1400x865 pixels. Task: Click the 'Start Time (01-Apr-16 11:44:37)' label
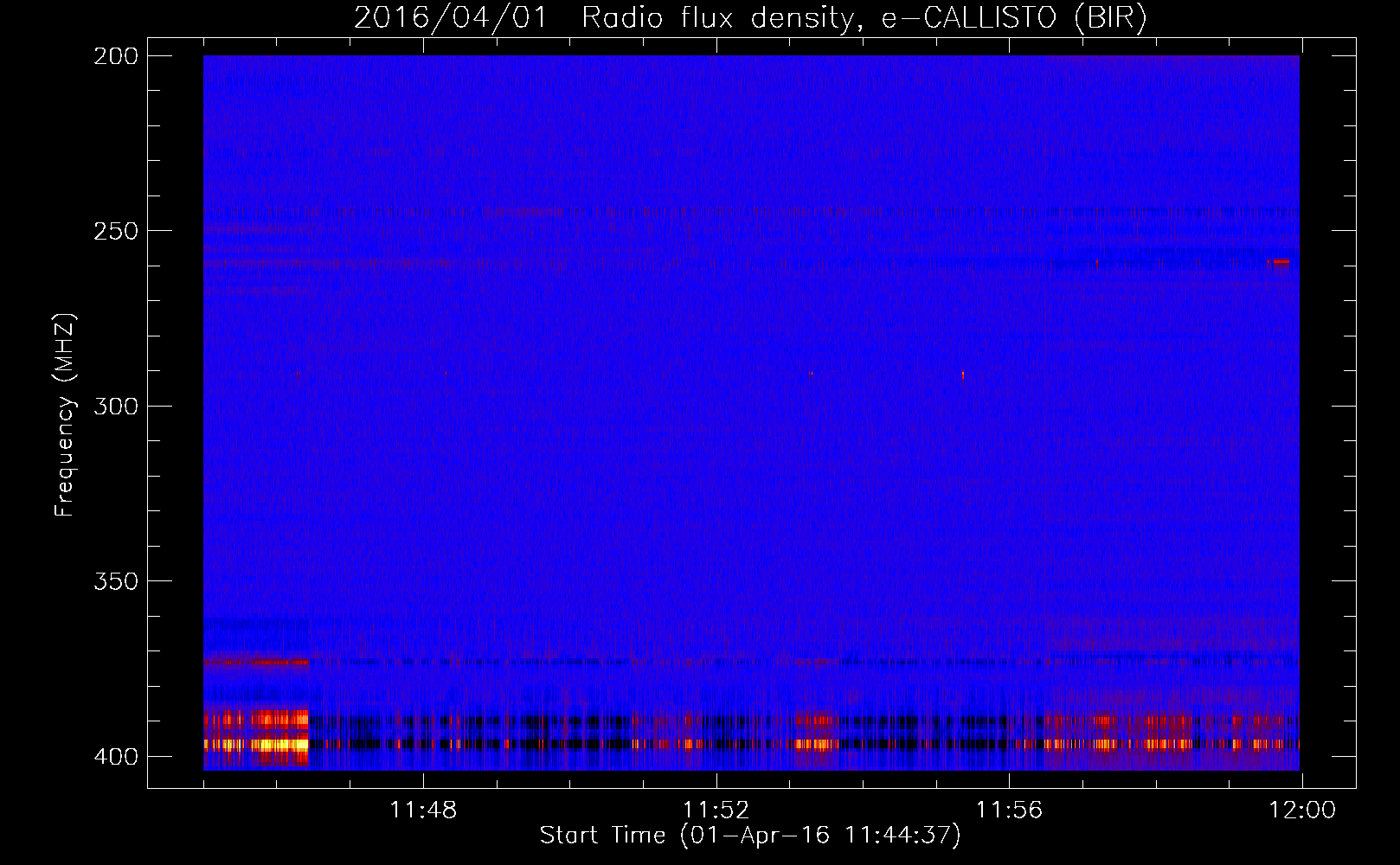coord(750,836)
